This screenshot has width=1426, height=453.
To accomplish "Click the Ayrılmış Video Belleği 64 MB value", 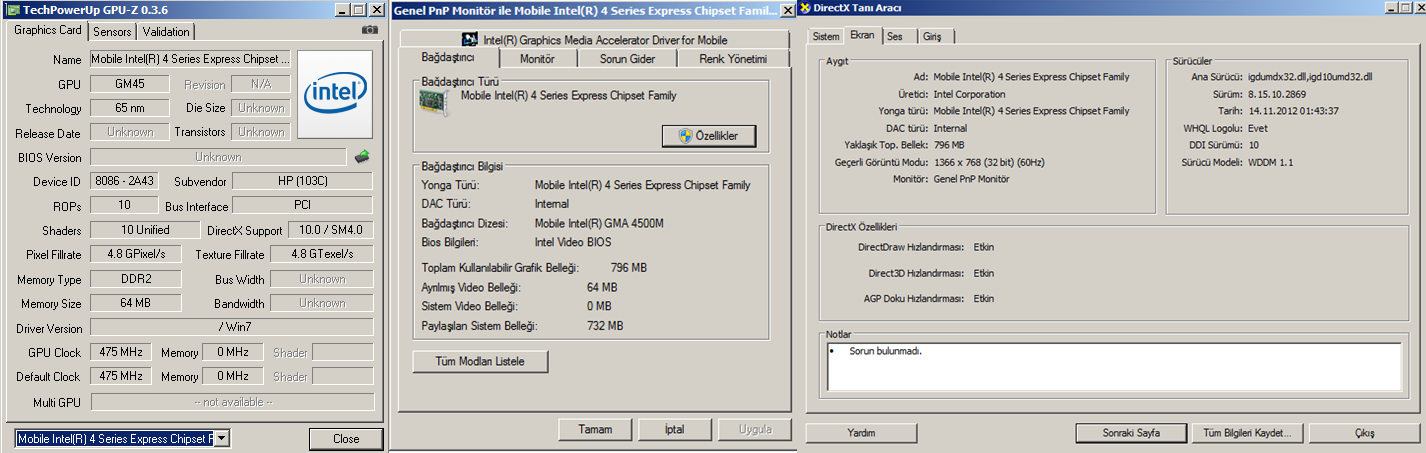I will coord(602,287).
